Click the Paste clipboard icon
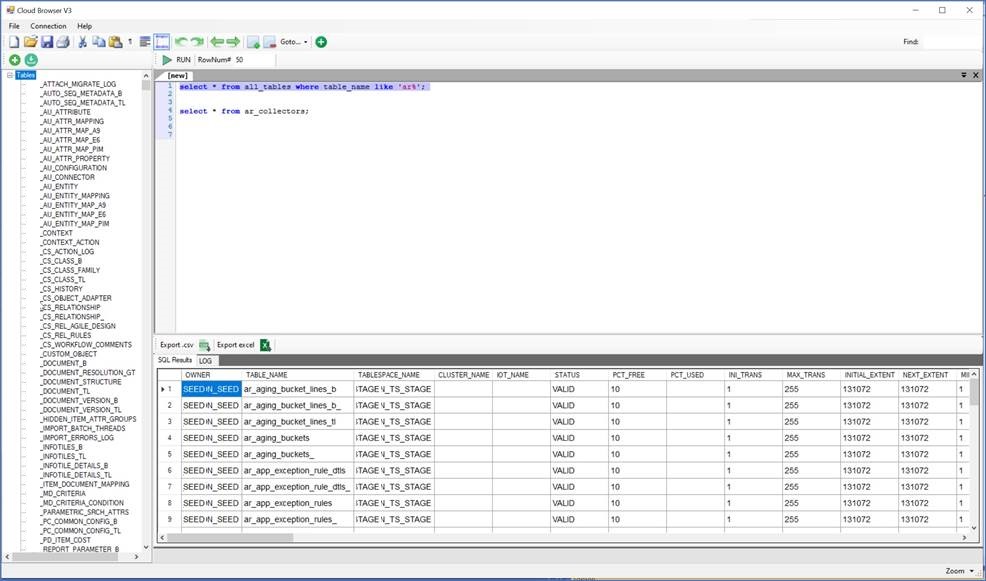The image size is (986, 581). point(115,42)
